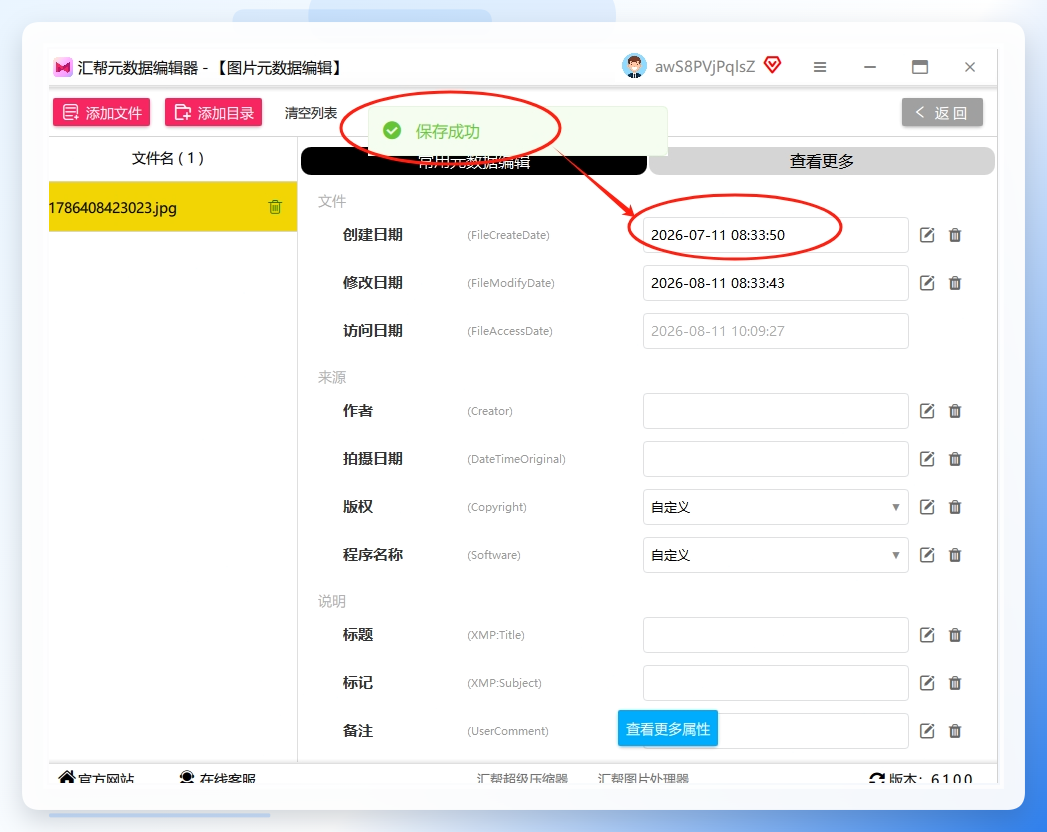Viewport: 1047px width, 832px height.
Task: Open the hamburger menu in title bar
Action: (820, 67)
